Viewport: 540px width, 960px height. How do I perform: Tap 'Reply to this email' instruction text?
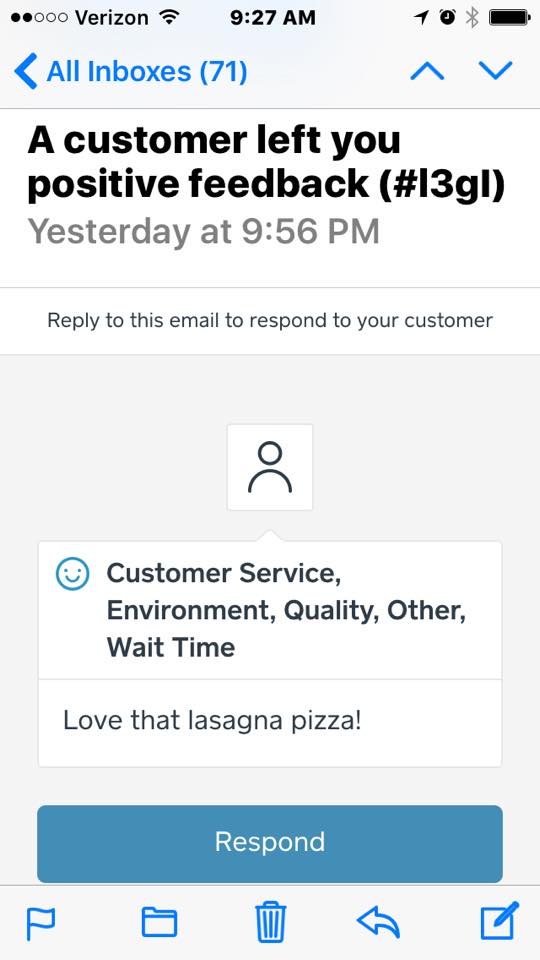(270, 320)
